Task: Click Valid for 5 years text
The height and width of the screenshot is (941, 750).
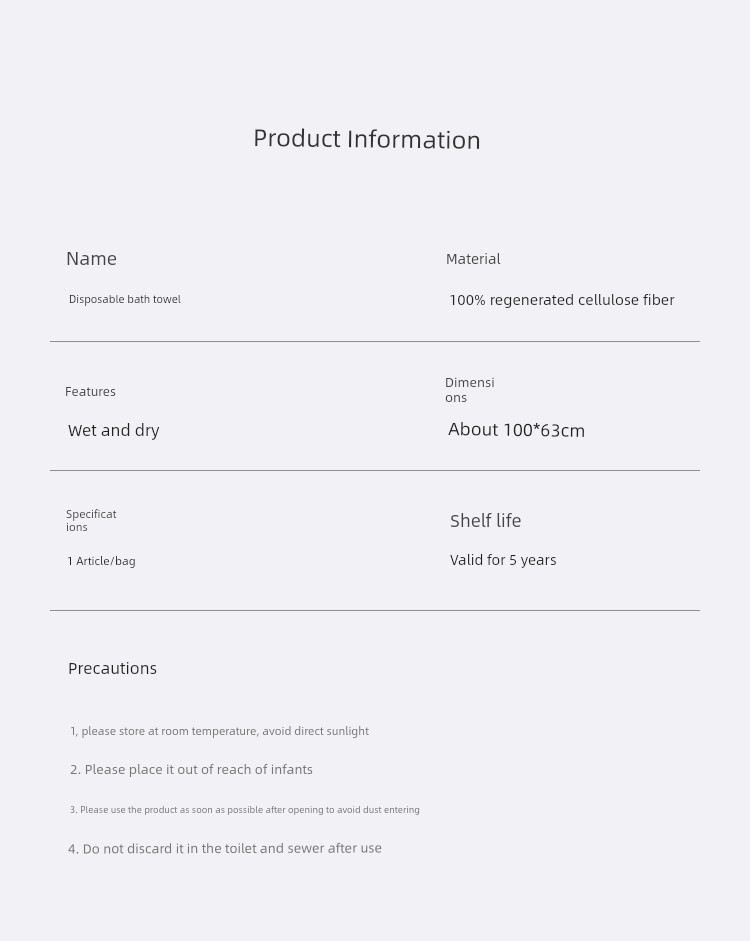Action: point(503,560)
